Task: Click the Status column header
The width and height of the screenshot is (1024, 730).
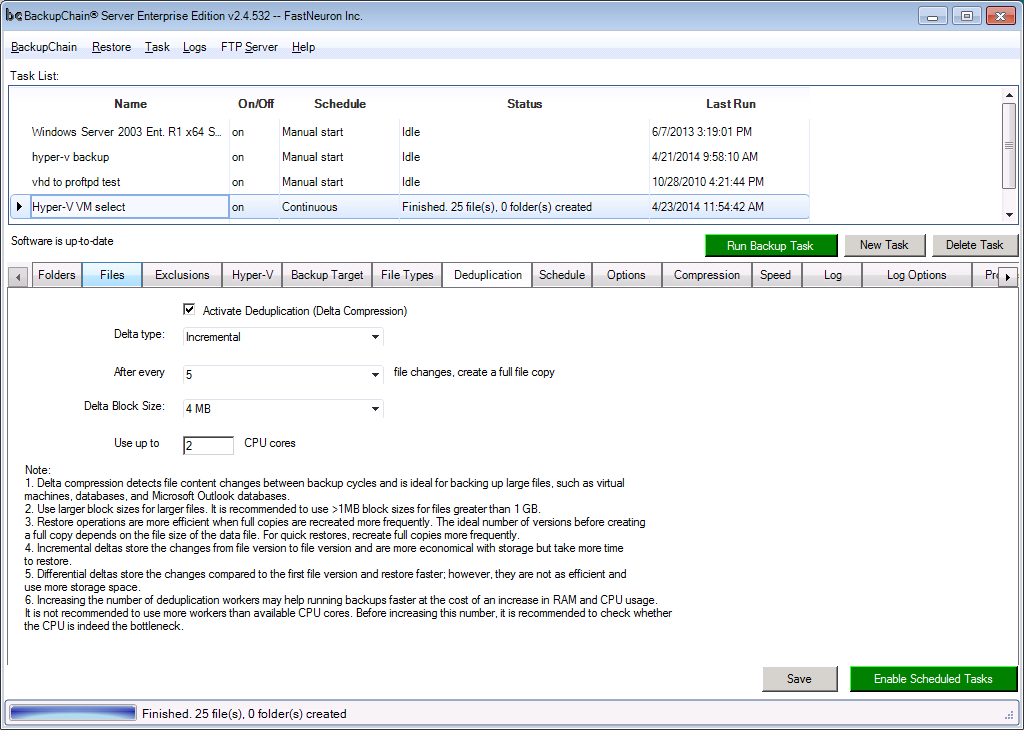Action: [524, 104]
